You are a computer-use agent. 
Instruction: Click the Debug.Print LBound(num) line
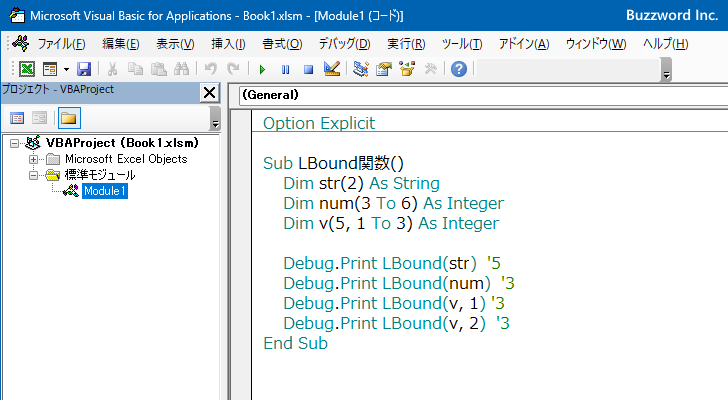(x=399, y=283)
